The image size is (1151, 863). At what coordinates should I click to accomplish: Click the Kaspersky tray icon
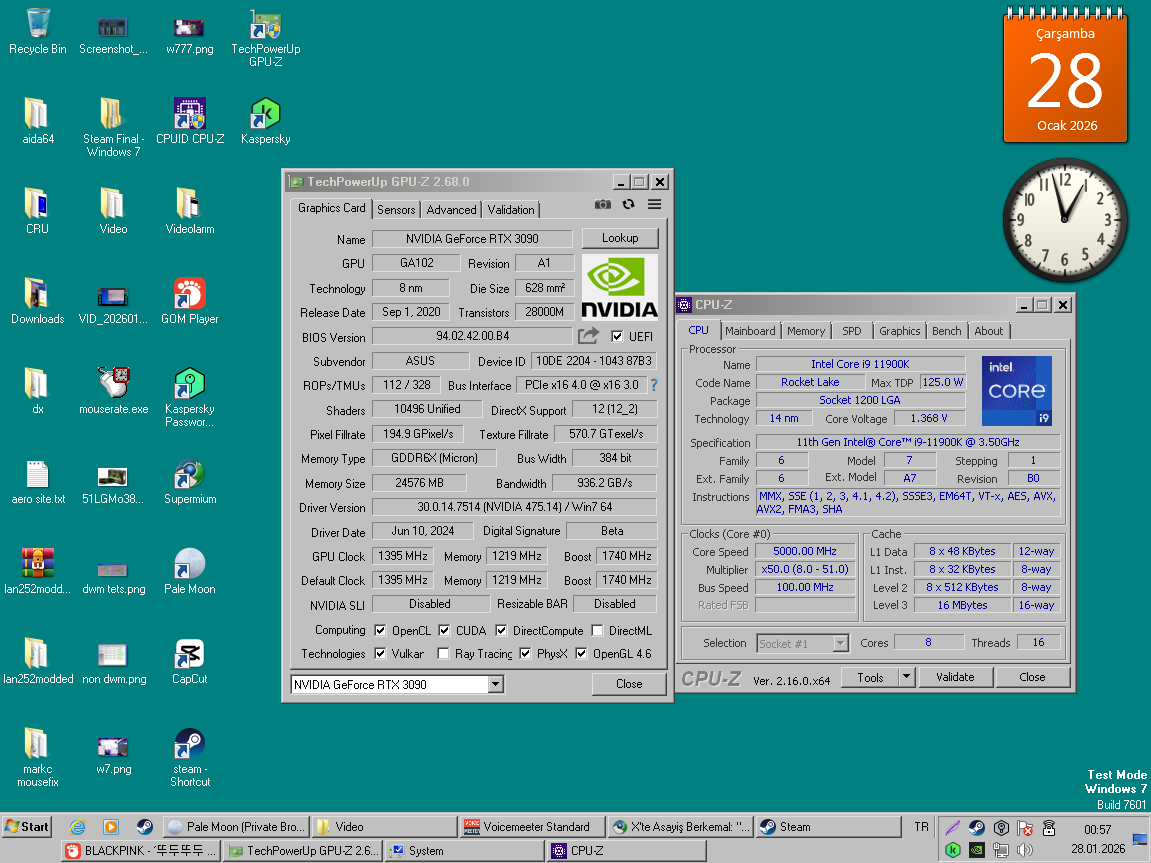pyautogui.click(x=953, y=850)
